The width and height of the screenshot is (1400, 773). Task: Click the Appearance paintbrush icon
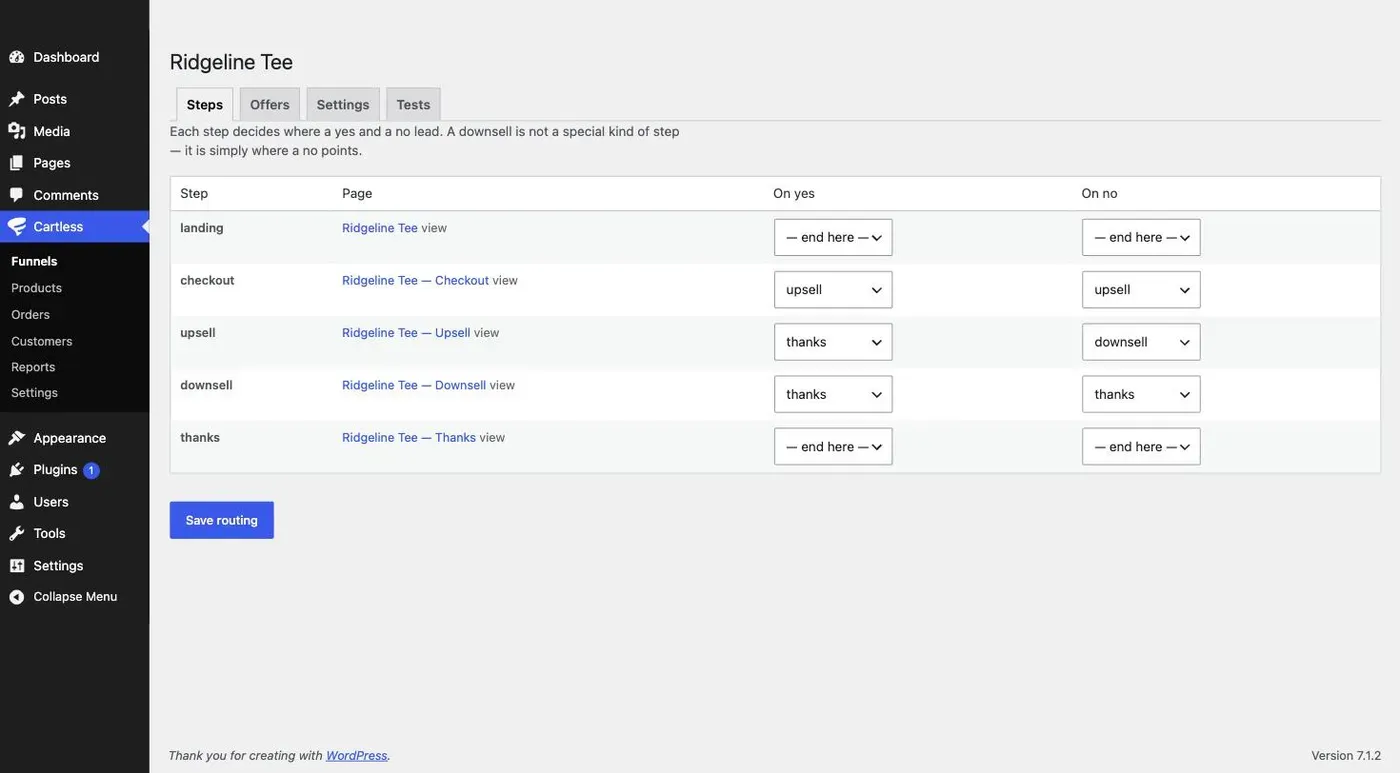pos(17,438)
